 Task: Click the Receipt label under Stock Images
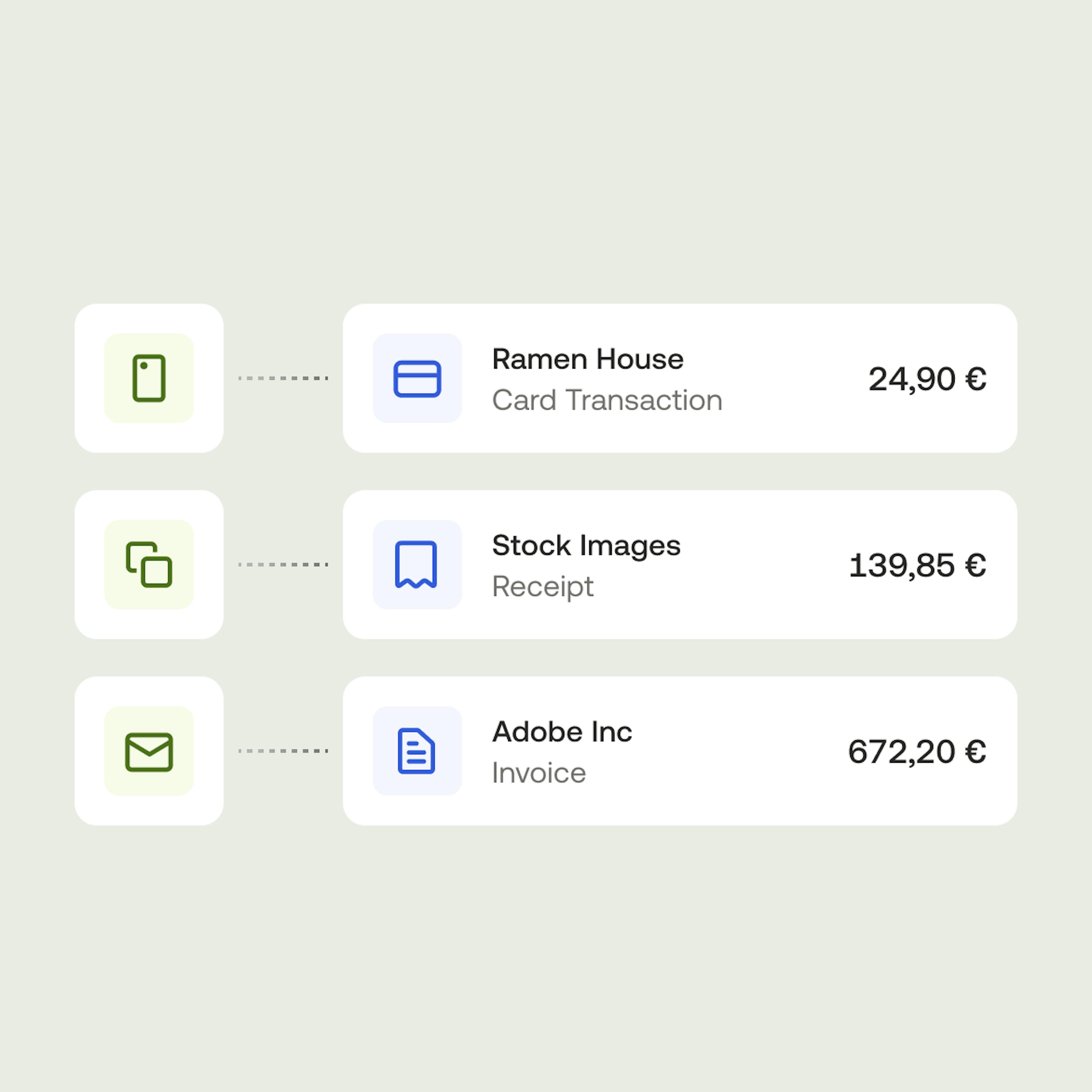click(x=543, y=587)
